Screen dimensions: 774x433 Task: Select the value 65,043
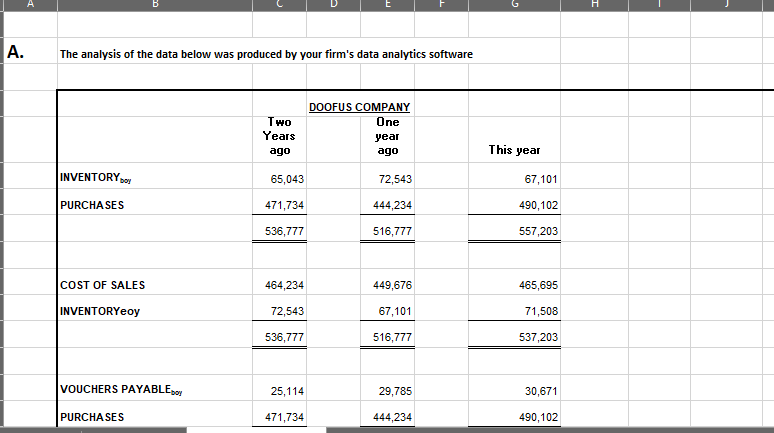[287, 179]
